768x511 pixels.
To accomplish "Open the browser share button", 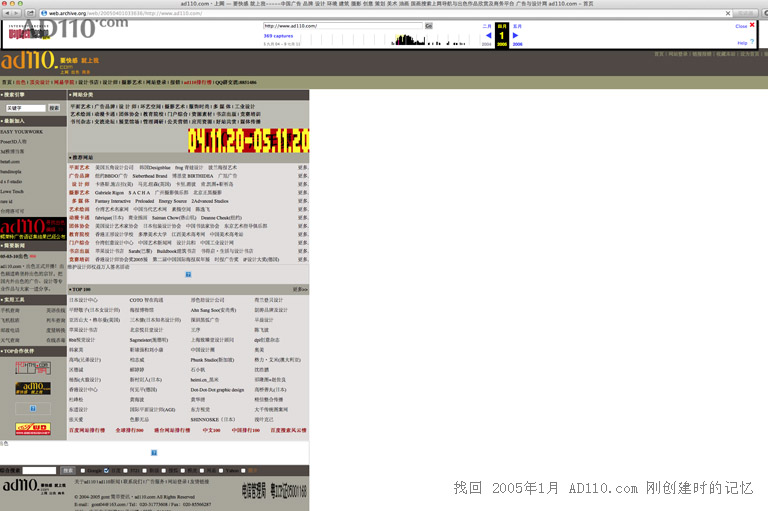I will coord(30,13).
